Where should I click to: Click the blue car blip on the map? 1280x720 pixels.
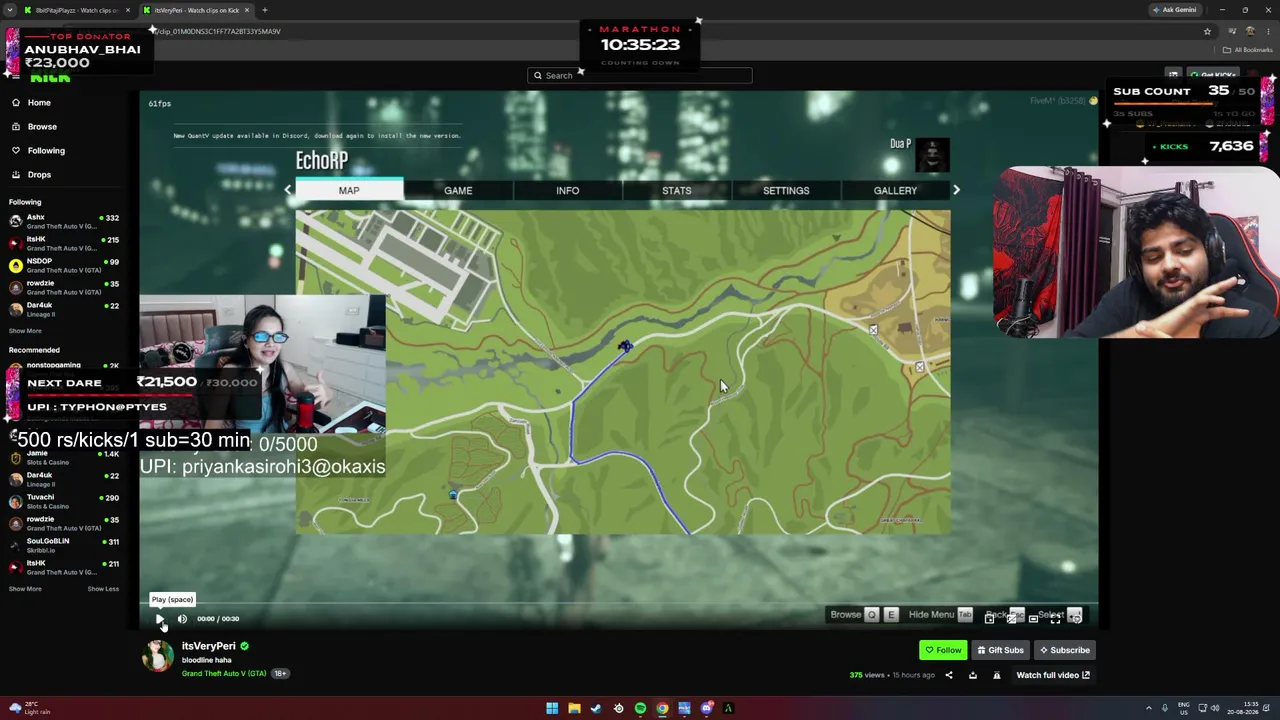click(x=625, y=347)
